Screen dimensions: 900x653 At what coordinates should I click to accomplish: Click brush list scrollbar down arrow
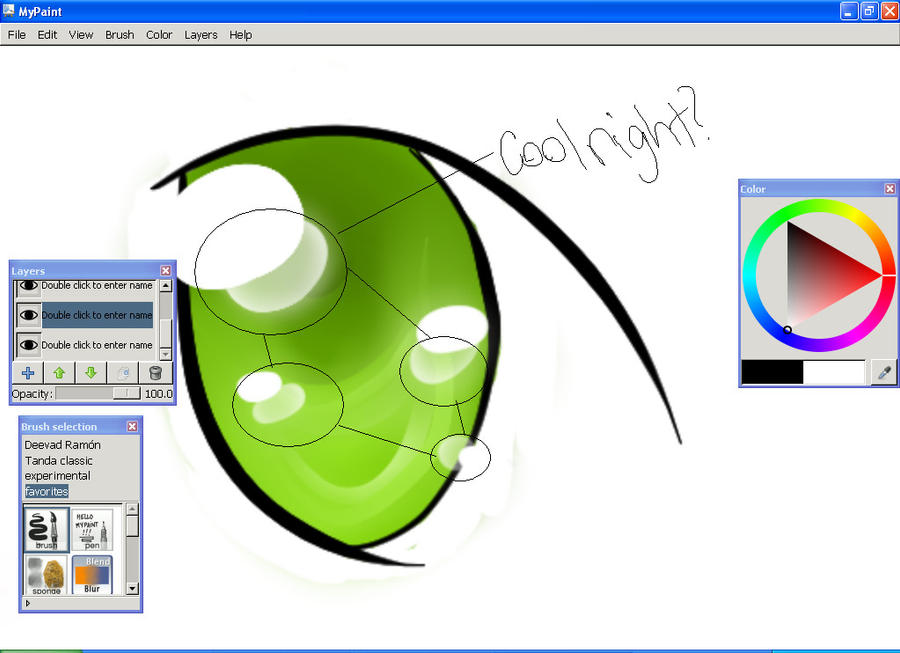(x=132, y=588)
